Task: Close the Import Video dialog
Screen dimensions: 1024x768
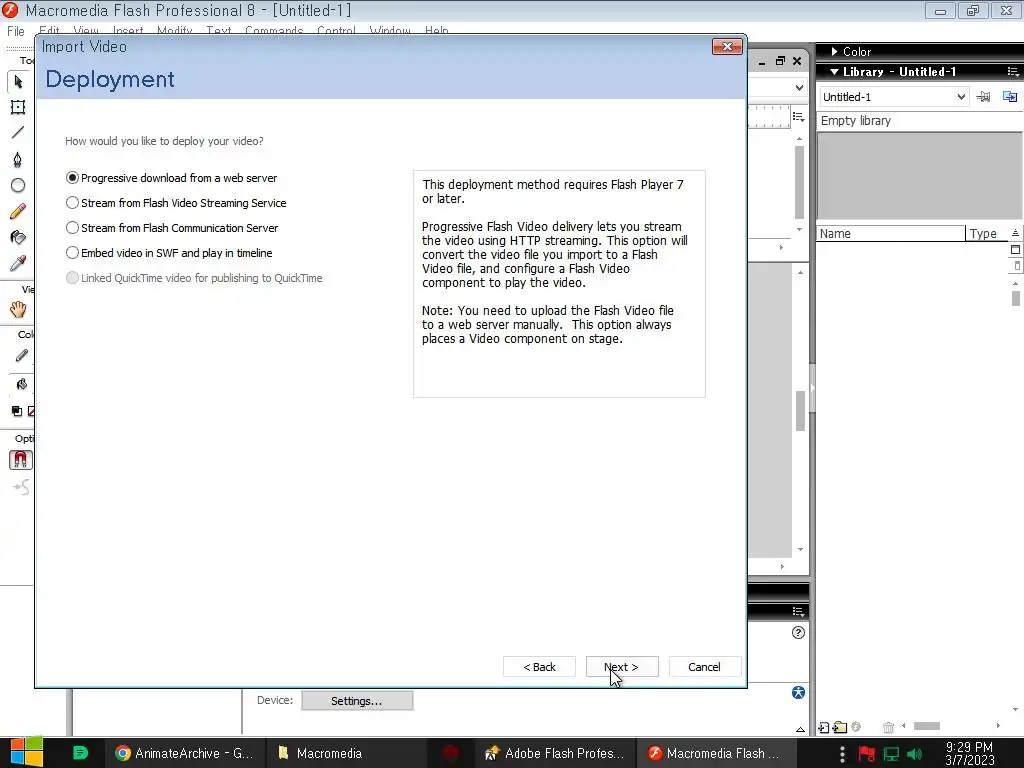Action: 727,46
